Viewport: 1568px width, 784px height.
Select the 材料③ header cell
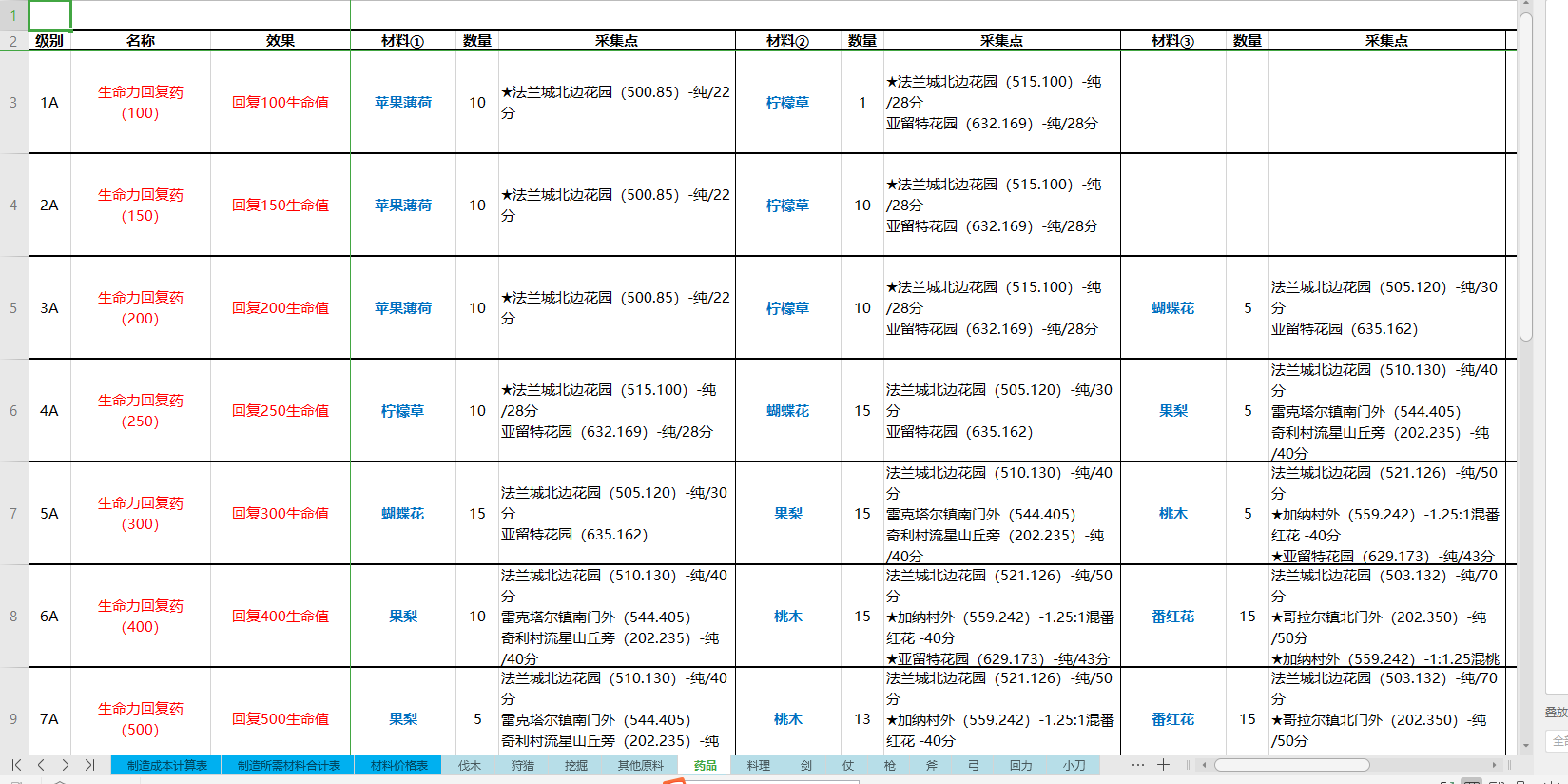pyautogui.click(x=1173, y=41)
